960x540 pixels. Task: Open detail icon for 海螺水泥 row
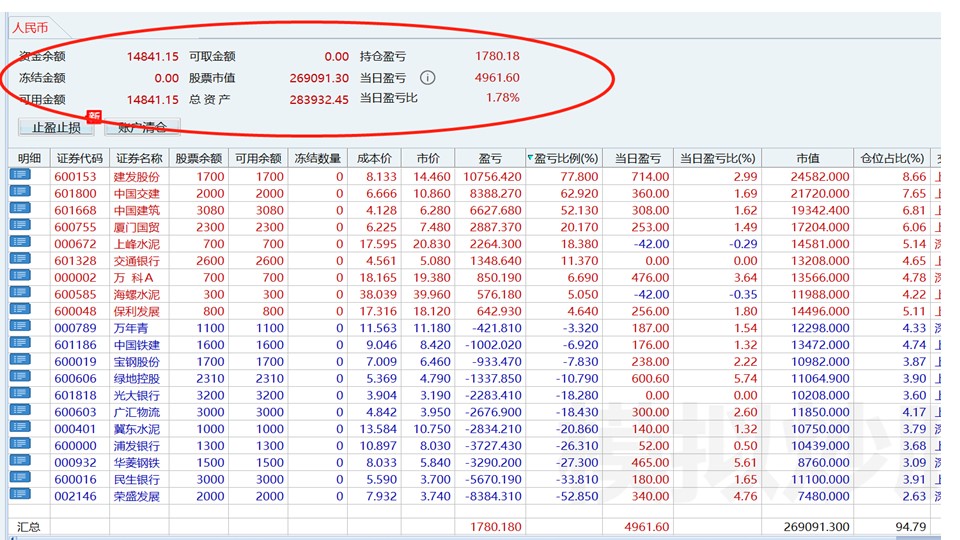coord(20,293)
